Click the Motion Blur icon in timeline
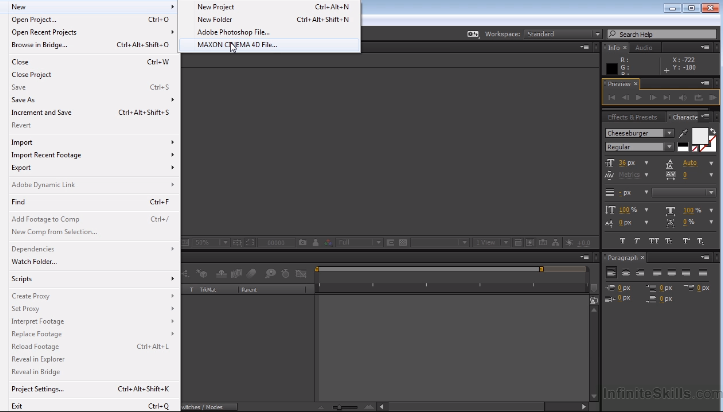Image resolution: width=723 pixels, height=412 pixels. pos(251,274)
